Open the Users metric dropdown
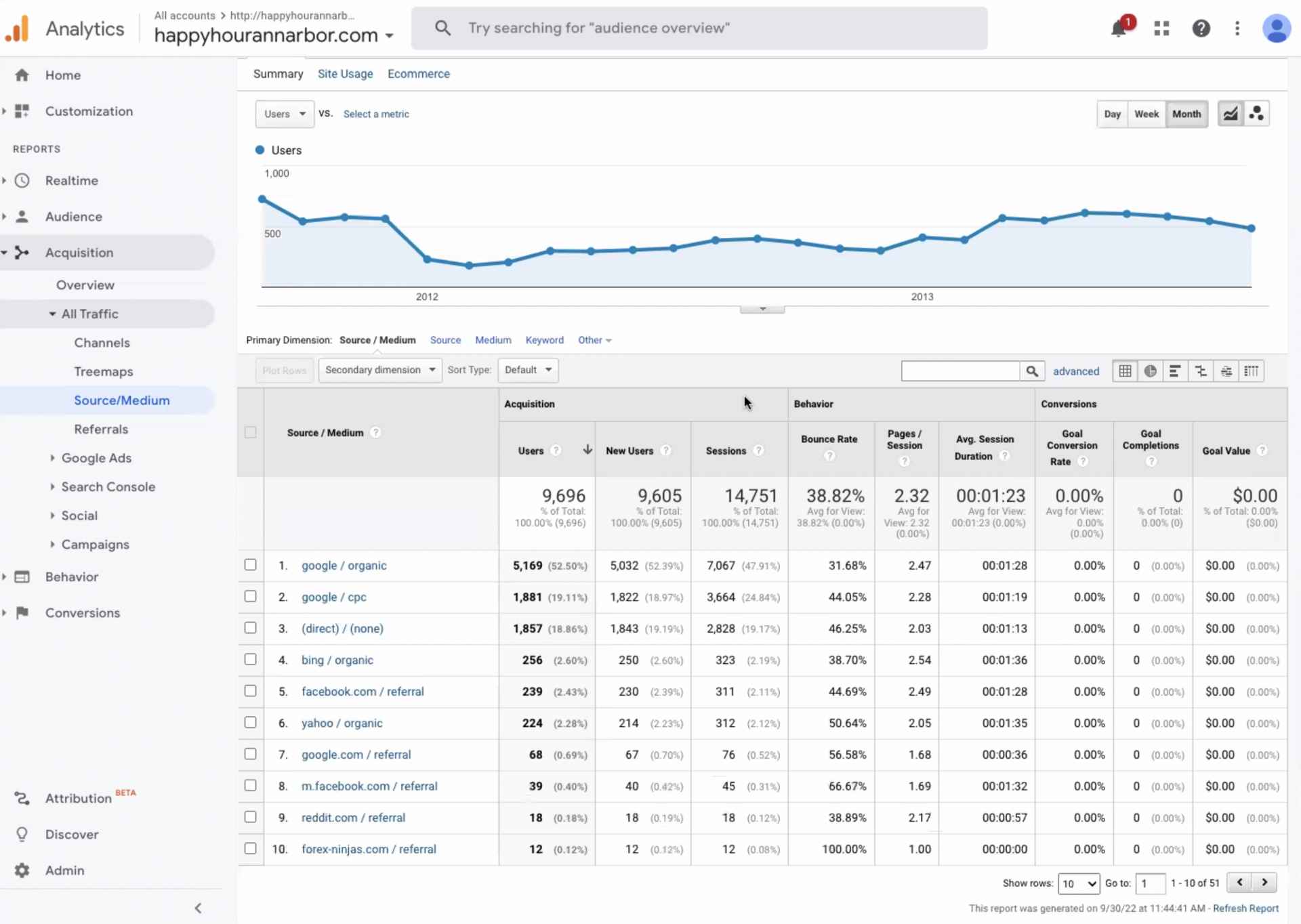 point(284,114)
